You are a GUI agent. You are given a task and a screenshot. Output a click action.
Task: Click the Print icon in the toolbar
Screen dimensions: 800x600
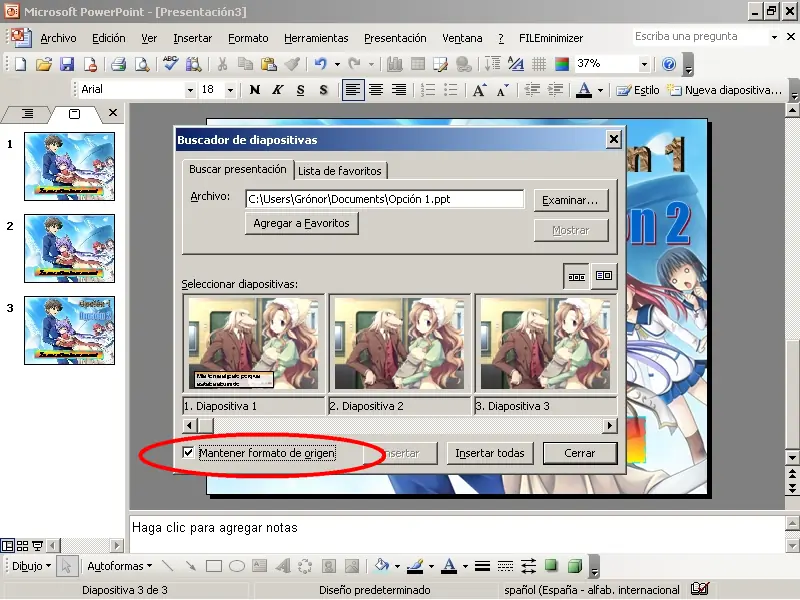118,64
